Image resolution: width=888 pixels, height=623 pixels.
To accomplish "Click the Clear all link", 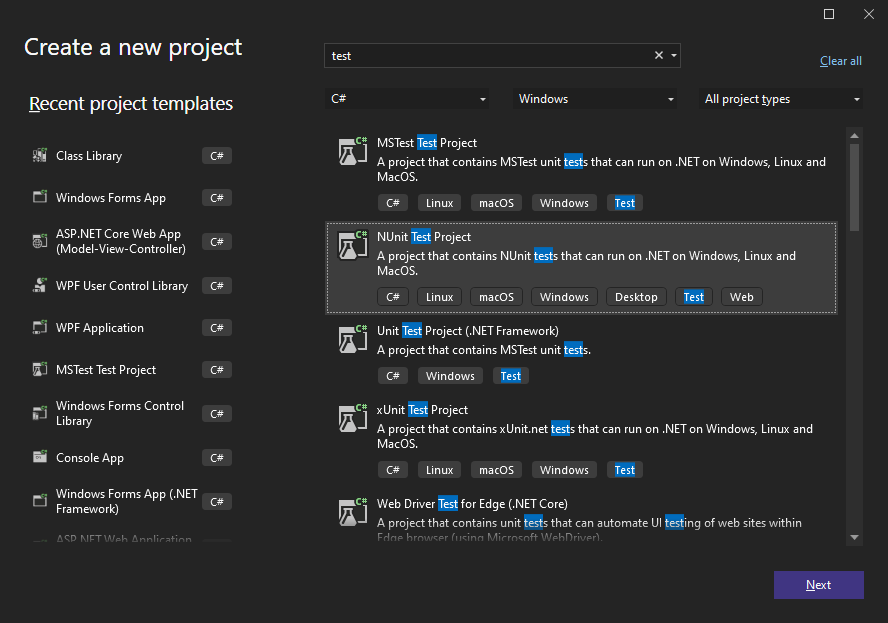I will click(840, 61).
